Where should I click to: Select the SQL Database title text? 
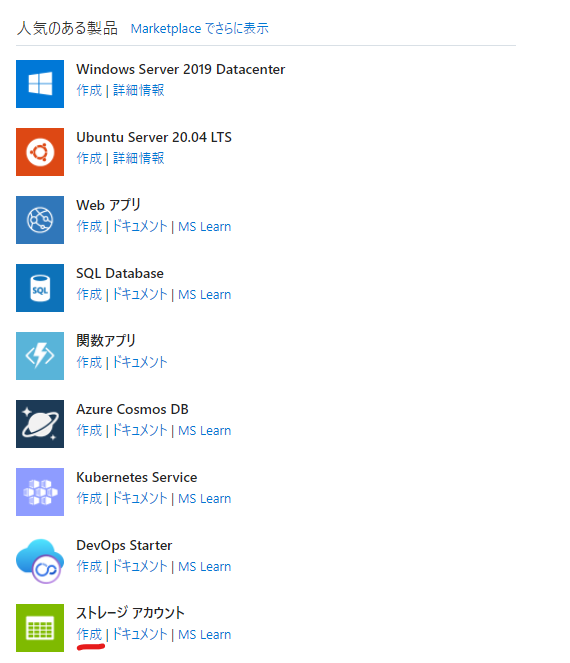(120, 273)
